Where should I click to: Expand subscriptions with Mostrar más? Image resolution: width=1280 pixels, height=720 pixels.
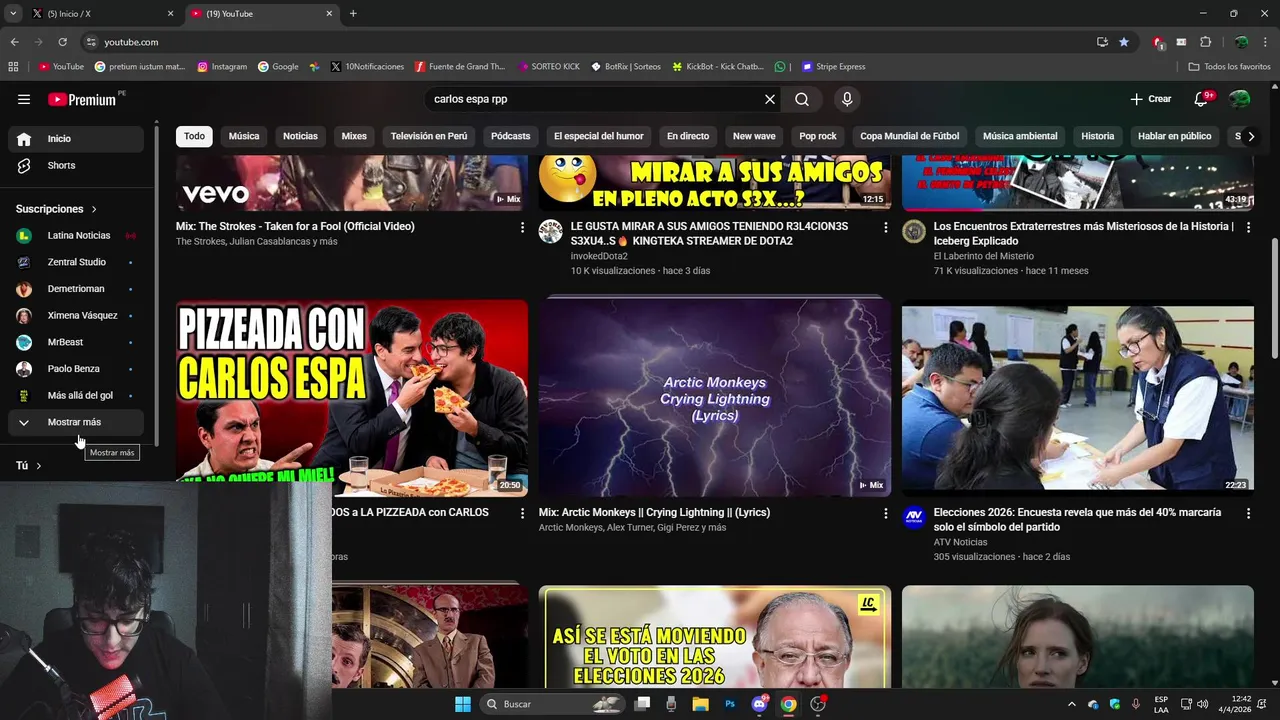pos(76,422)
